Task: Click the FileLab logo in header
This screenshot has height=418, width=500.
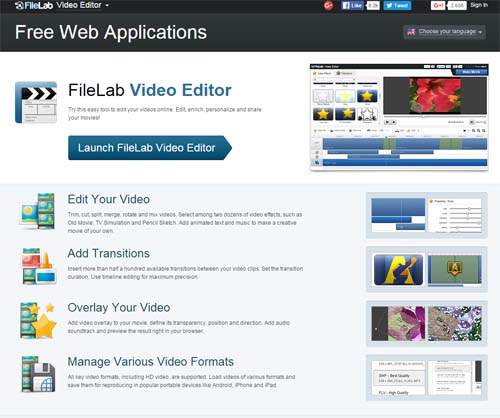Action: (34, 5)
